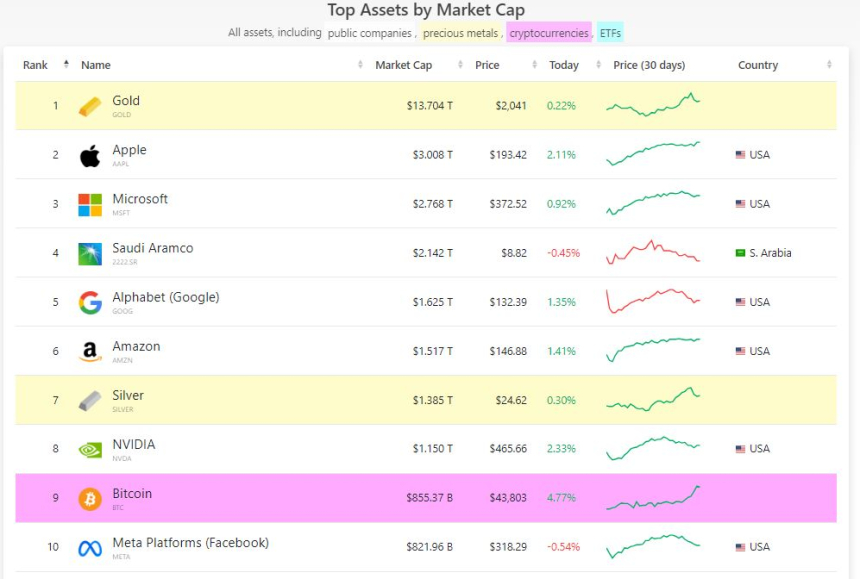Sort table by Price column
The height and width of the screenshot is (579, 860).
click(487, 65)
